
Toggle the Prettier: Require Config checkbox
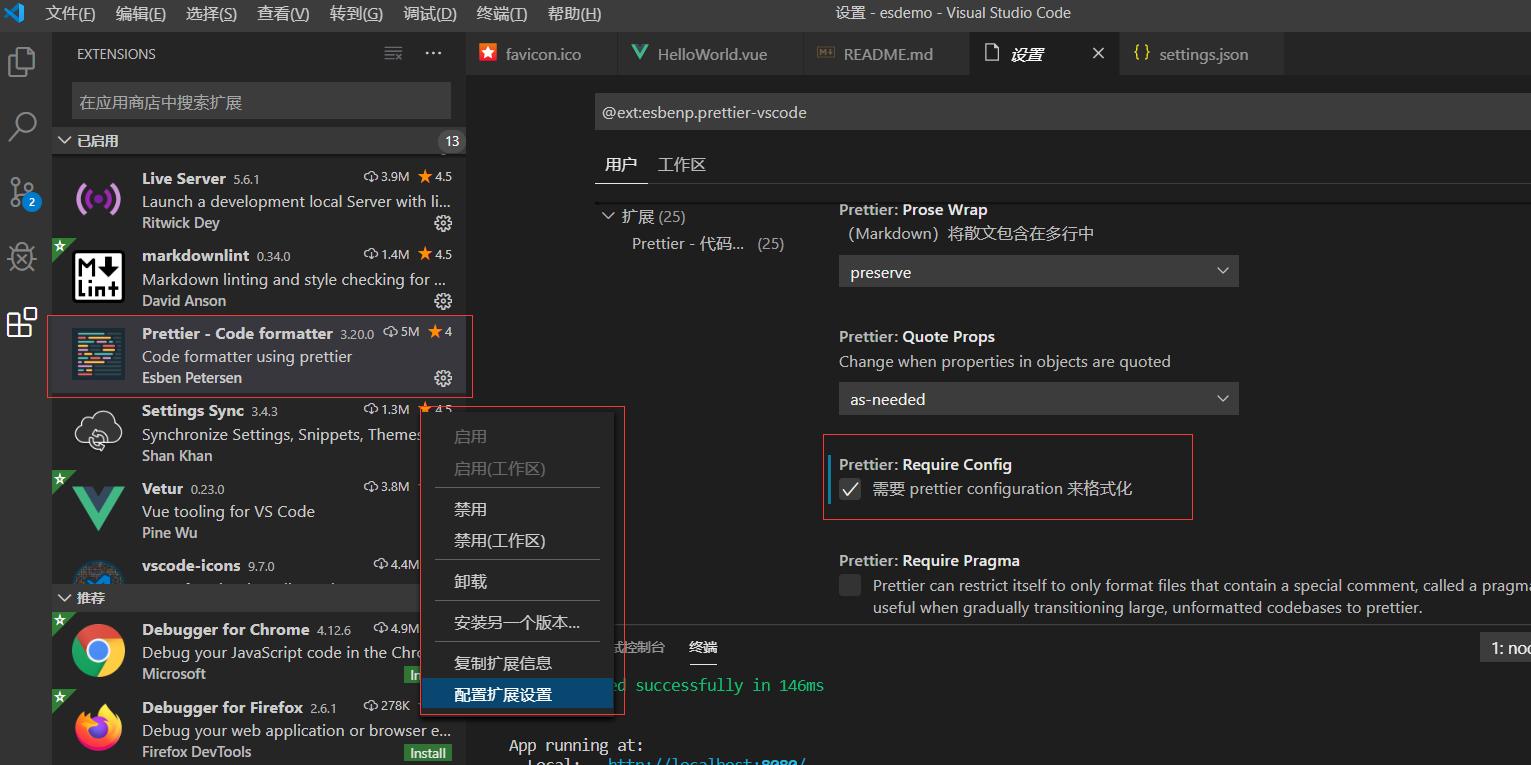coord(850,489)
